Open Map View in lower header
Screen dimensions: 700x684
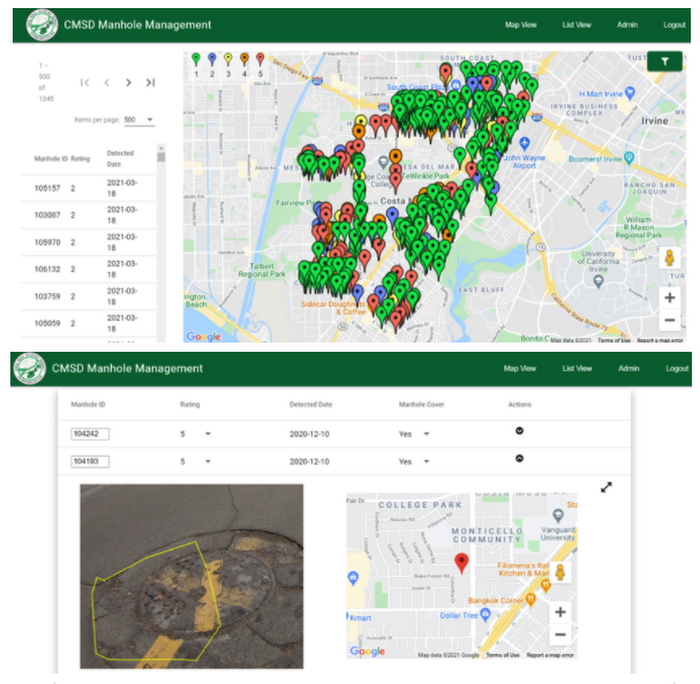click(520, 368)
